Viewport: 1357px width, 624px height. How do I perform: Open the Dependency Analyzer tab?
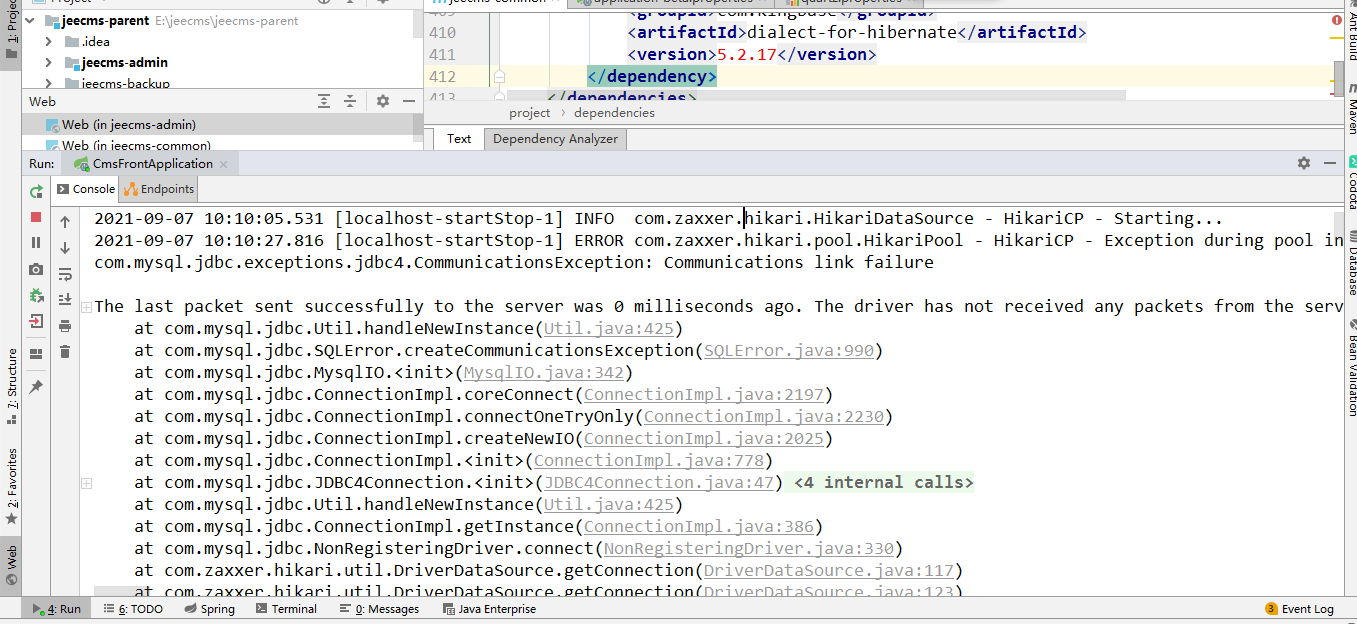click(555, 139)
